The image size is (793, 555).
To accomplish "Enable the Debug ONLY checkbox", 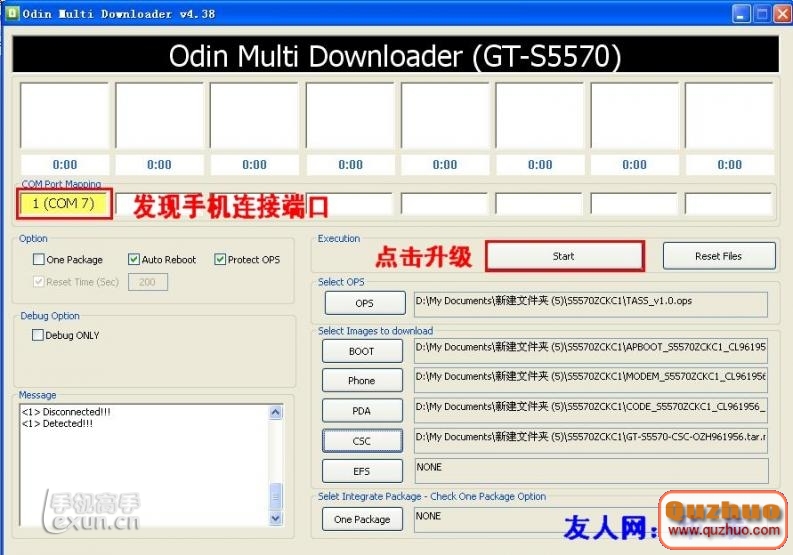I will (37, 335).
